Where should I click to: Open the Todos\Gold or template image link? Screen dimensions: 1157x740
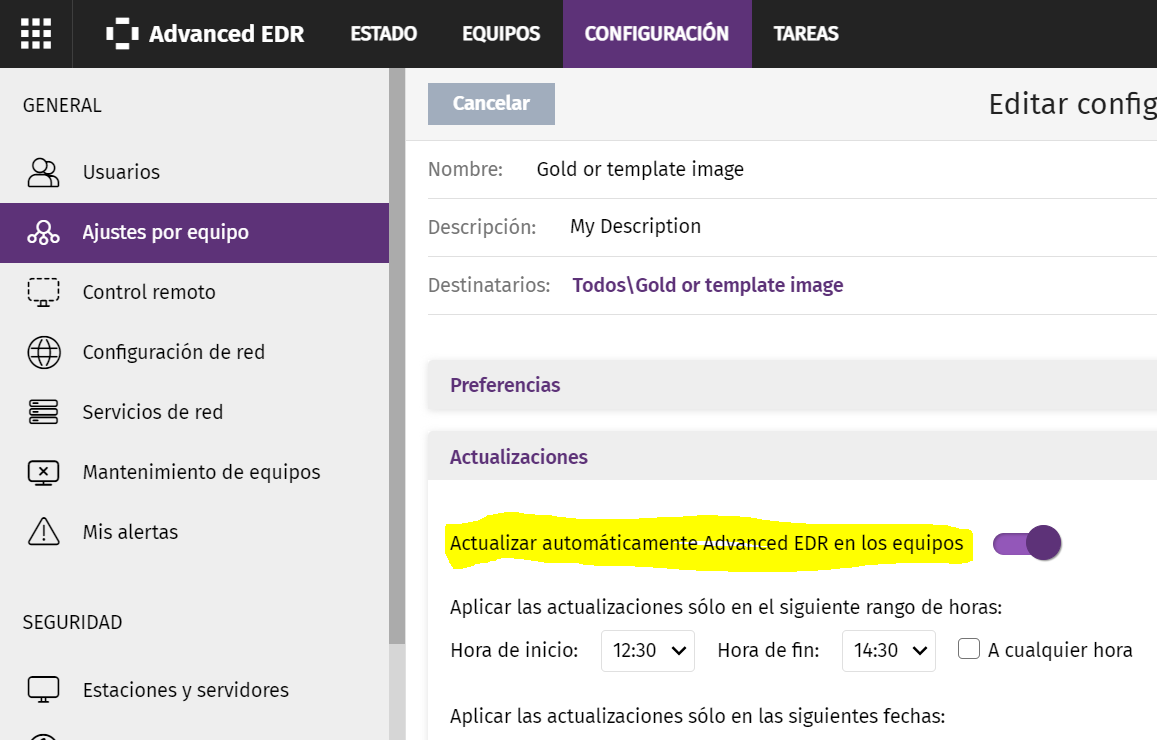(708, 286)
